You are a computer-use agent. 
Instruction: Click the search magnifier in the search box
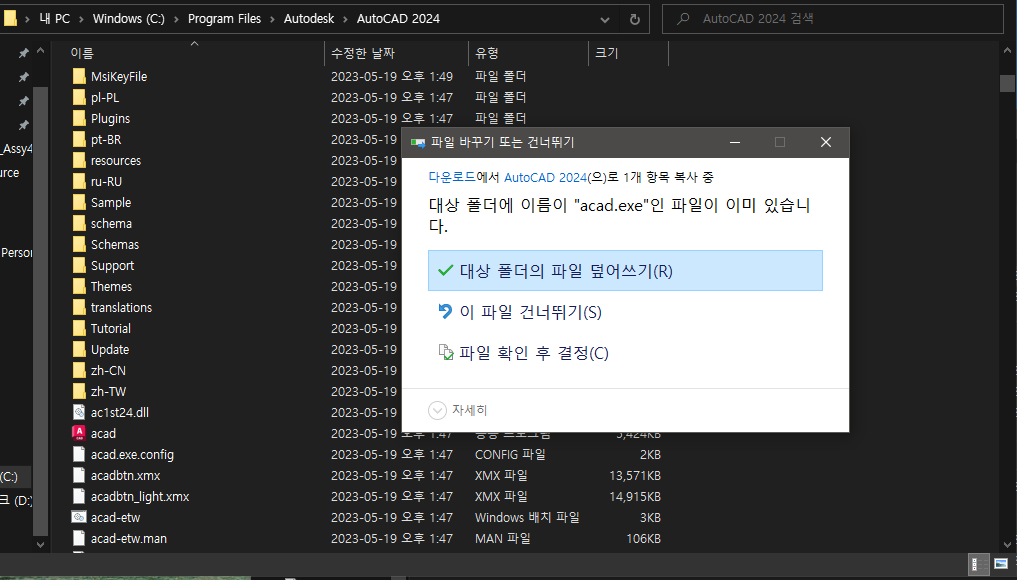click(x=681, y=17)
